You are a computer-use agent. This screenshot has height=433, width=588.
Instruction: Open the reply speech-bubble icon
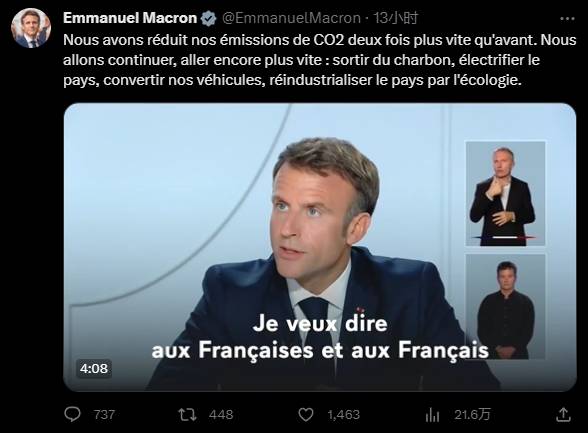pos(72,414)
